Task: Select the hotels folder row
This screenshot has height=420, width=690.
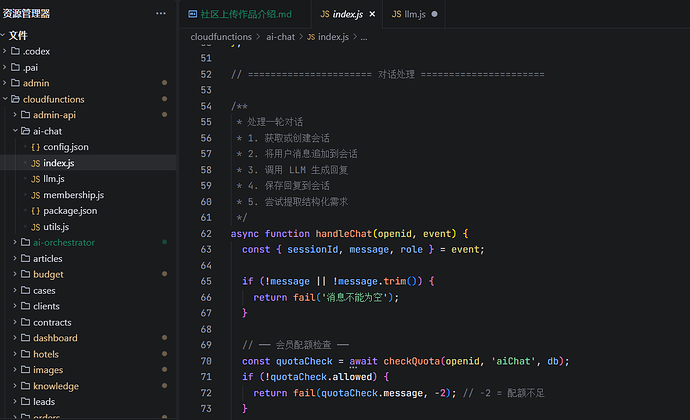Action: click(88, 354)
